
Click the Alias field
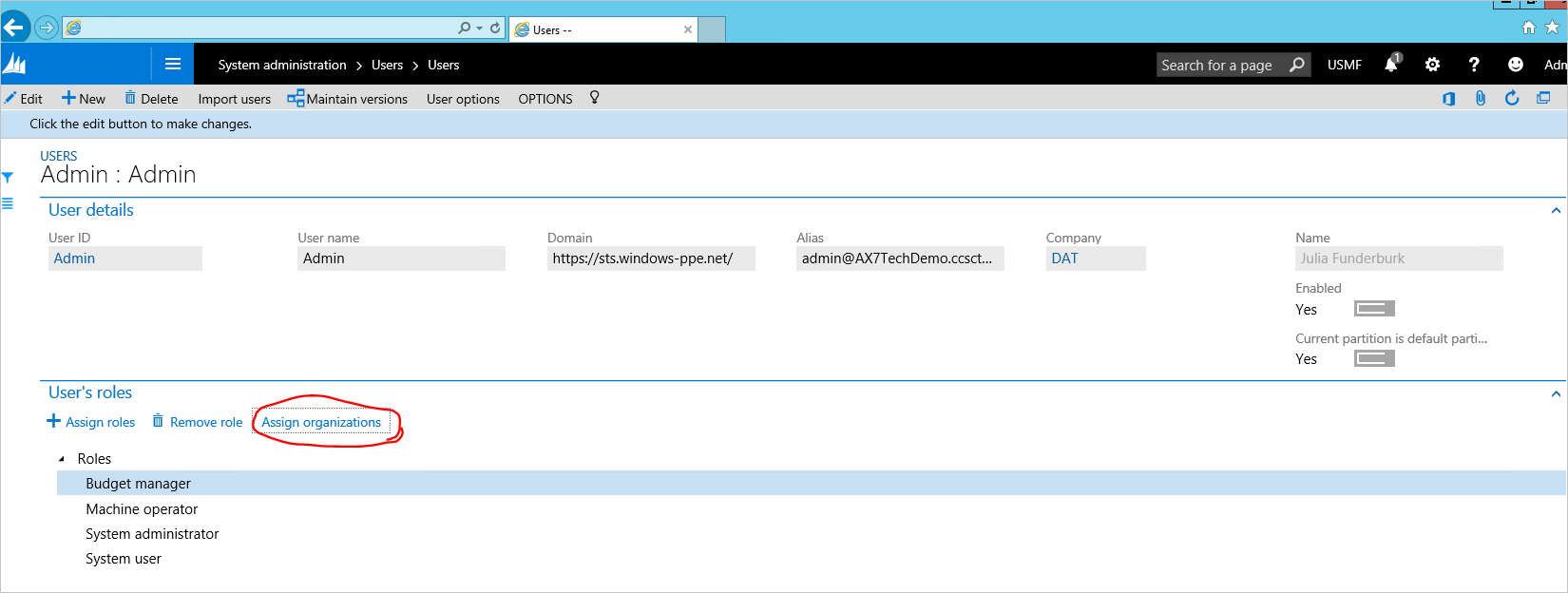900,258
